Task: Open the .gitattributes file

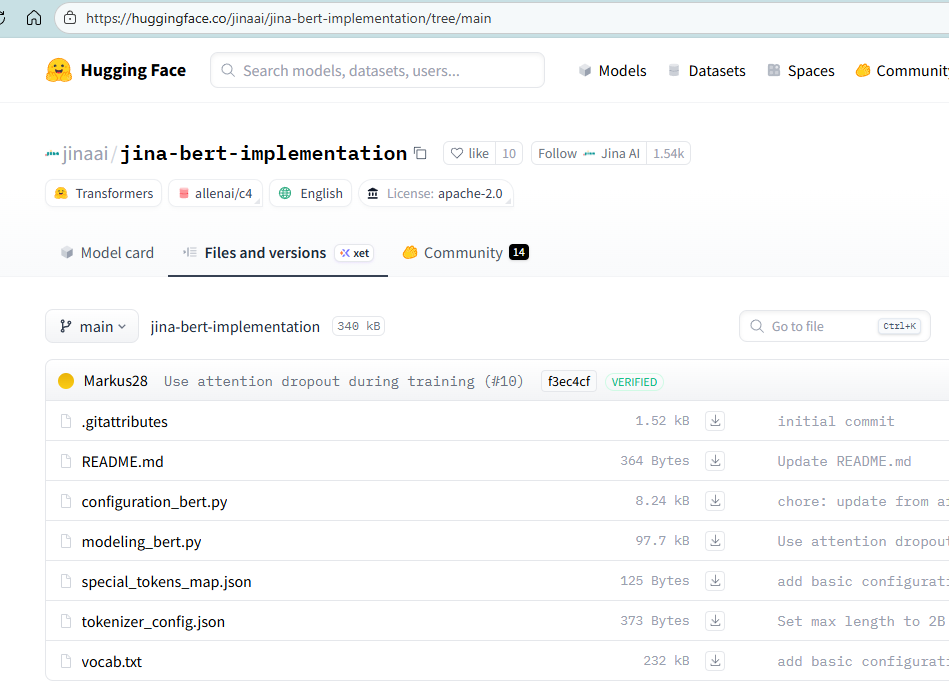Action: pyautogui.click(x=125, y=421)
